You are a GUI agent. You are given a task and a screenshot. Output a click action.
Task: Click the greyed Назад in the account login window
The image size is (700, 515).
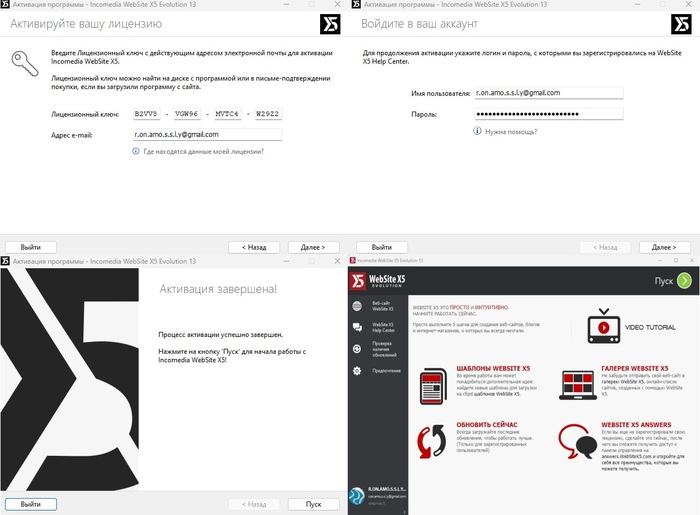(605, 247)
